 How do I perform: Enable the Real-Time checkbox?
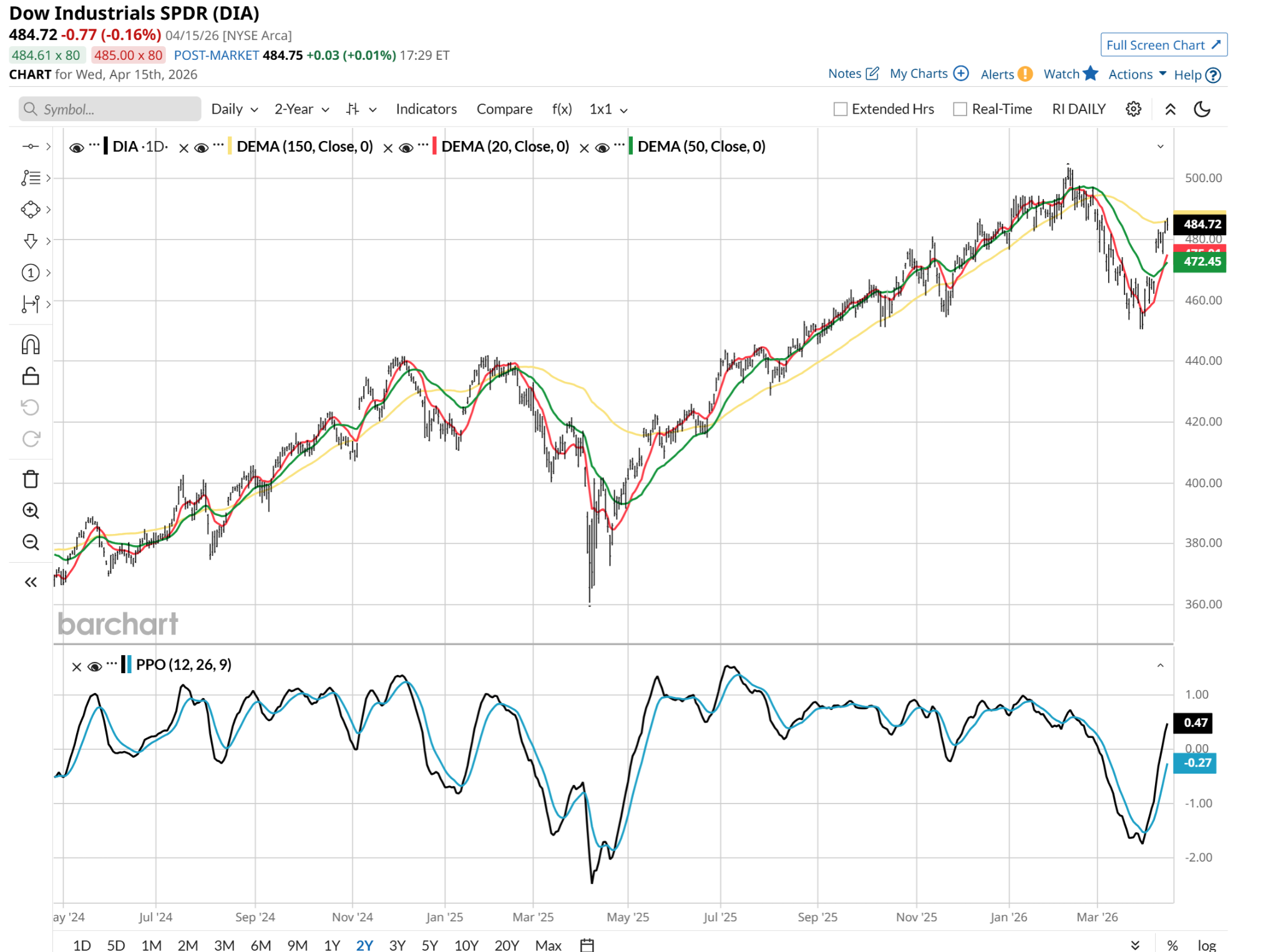pyautogui.click(x=960, y=109)
